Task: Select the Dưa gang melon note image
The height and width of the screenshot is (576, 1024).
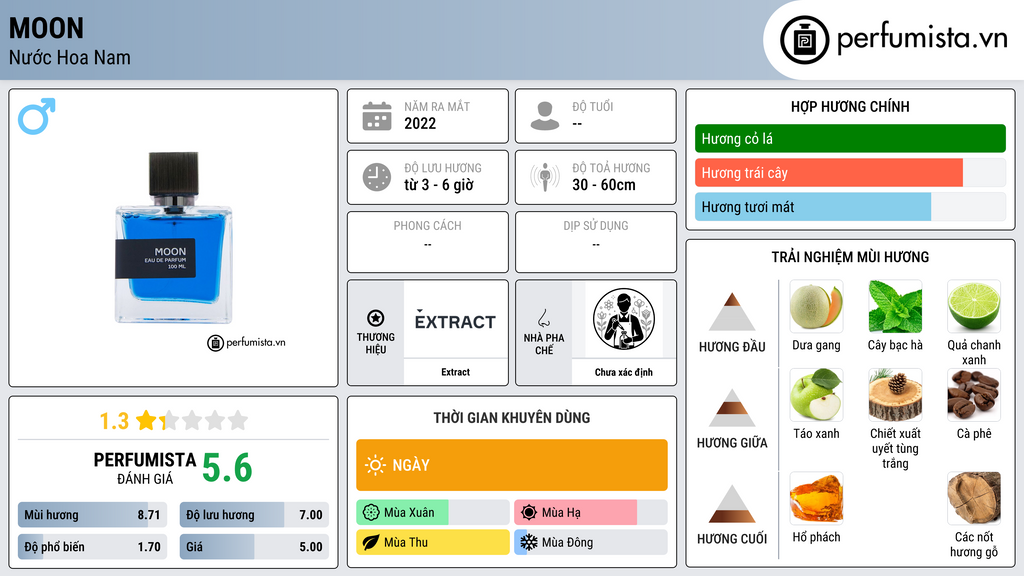Action: click(x=816, y=306)
